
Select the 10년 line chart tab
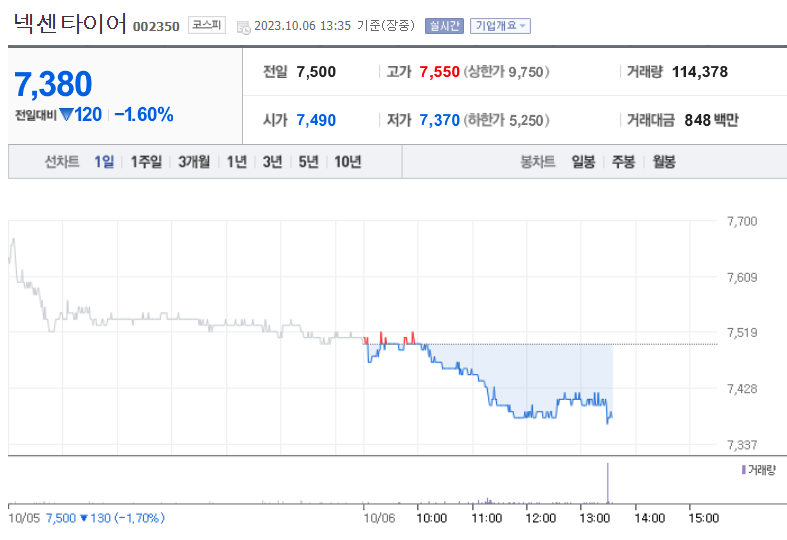click(x=348, y=162)
